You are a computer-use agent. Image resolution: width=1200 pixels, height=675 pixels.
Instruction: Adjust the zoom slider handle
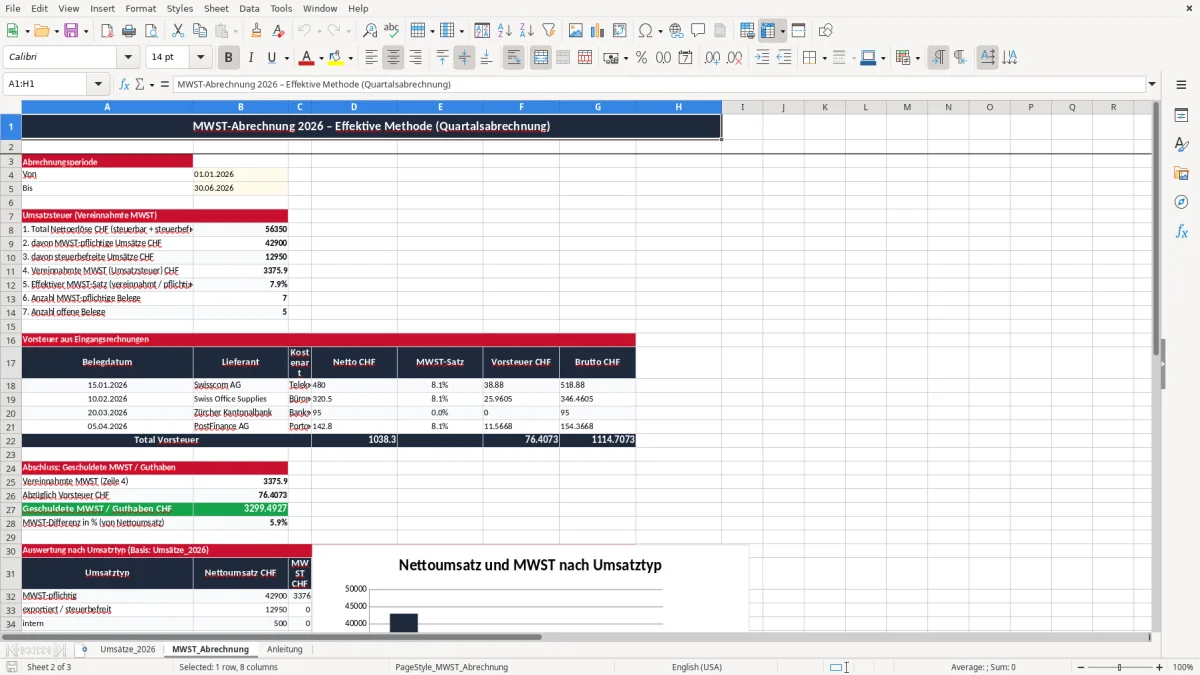[x=1120, y=667]
